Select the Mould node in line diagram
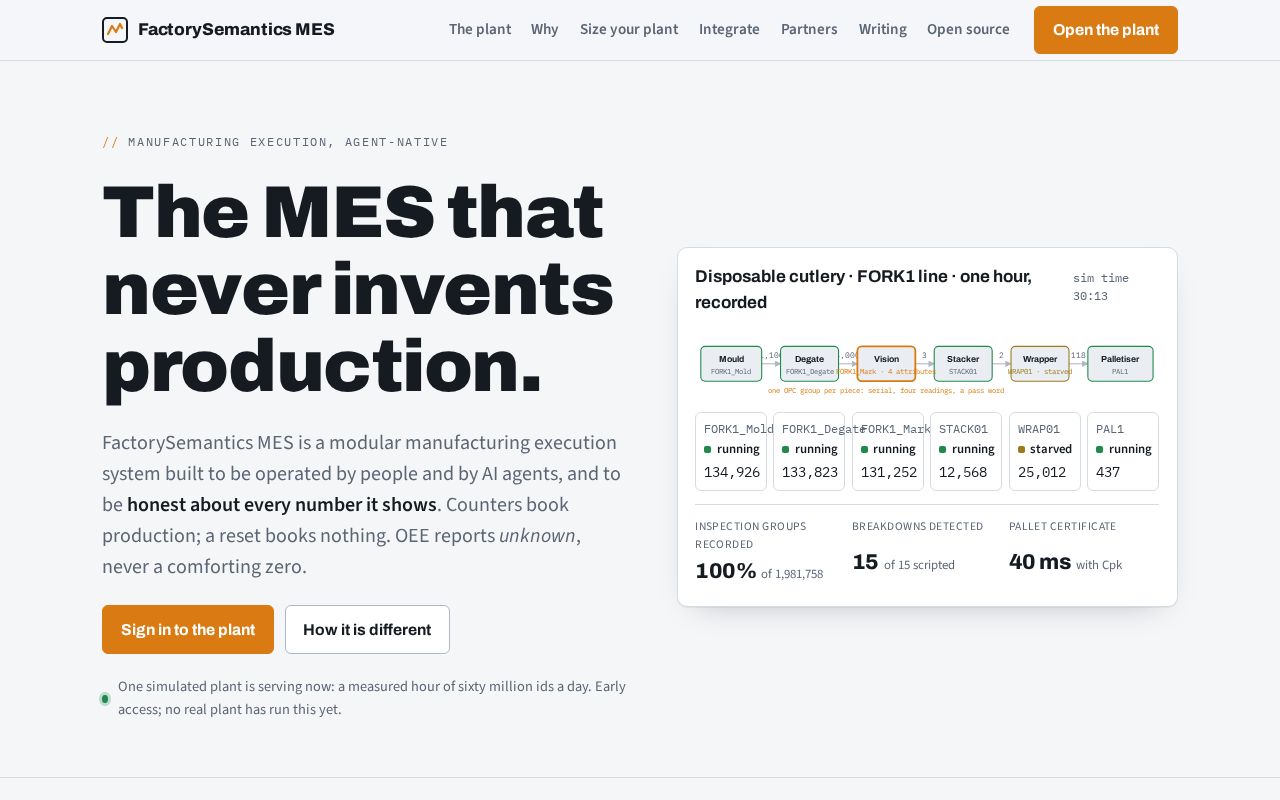Viewport: 1280px width, 800px height. (x=731, y=364)
